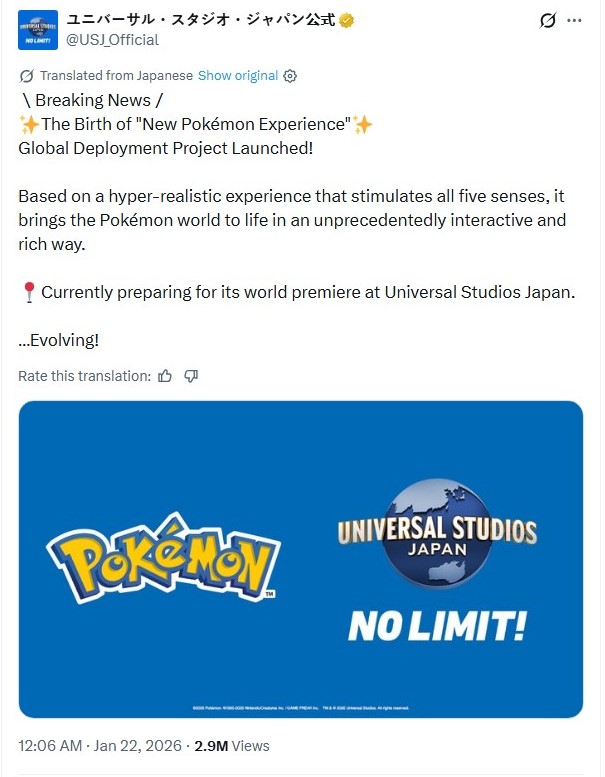This screenshot has width=605, height=777.
Task: Click the Japanese account display name
Action: [x=200, y=20]
